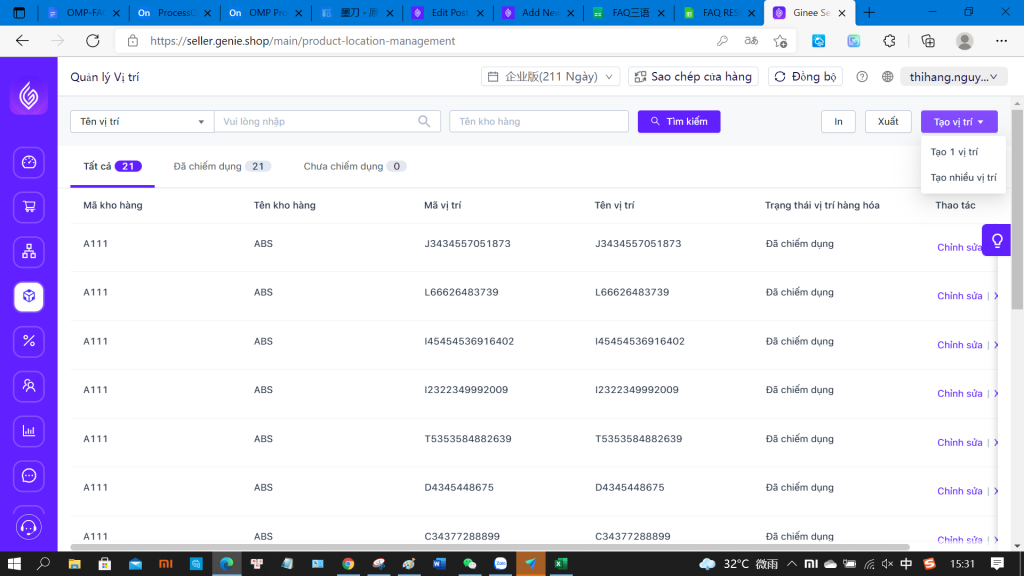Open browser settings ellipsis menu
Screen dimensions: 1024x576
coord(1001,40)
